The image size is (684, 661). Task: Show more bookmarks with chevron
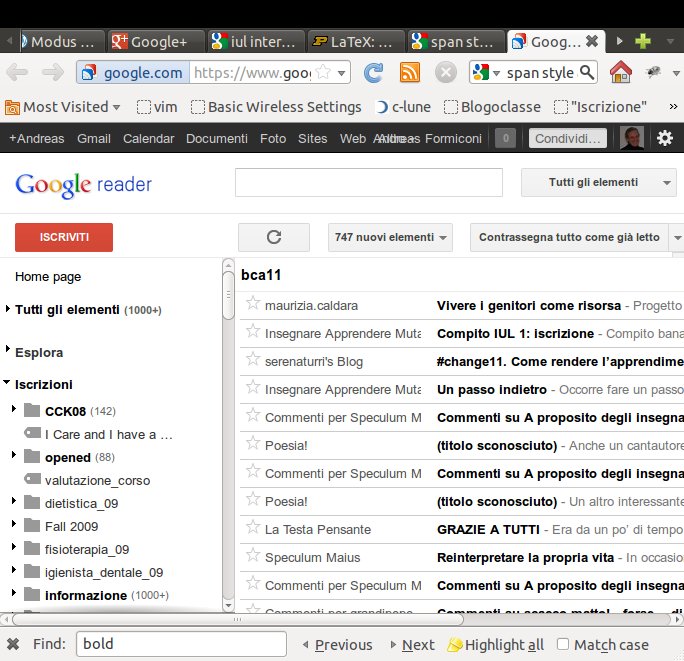click(673, 107)
